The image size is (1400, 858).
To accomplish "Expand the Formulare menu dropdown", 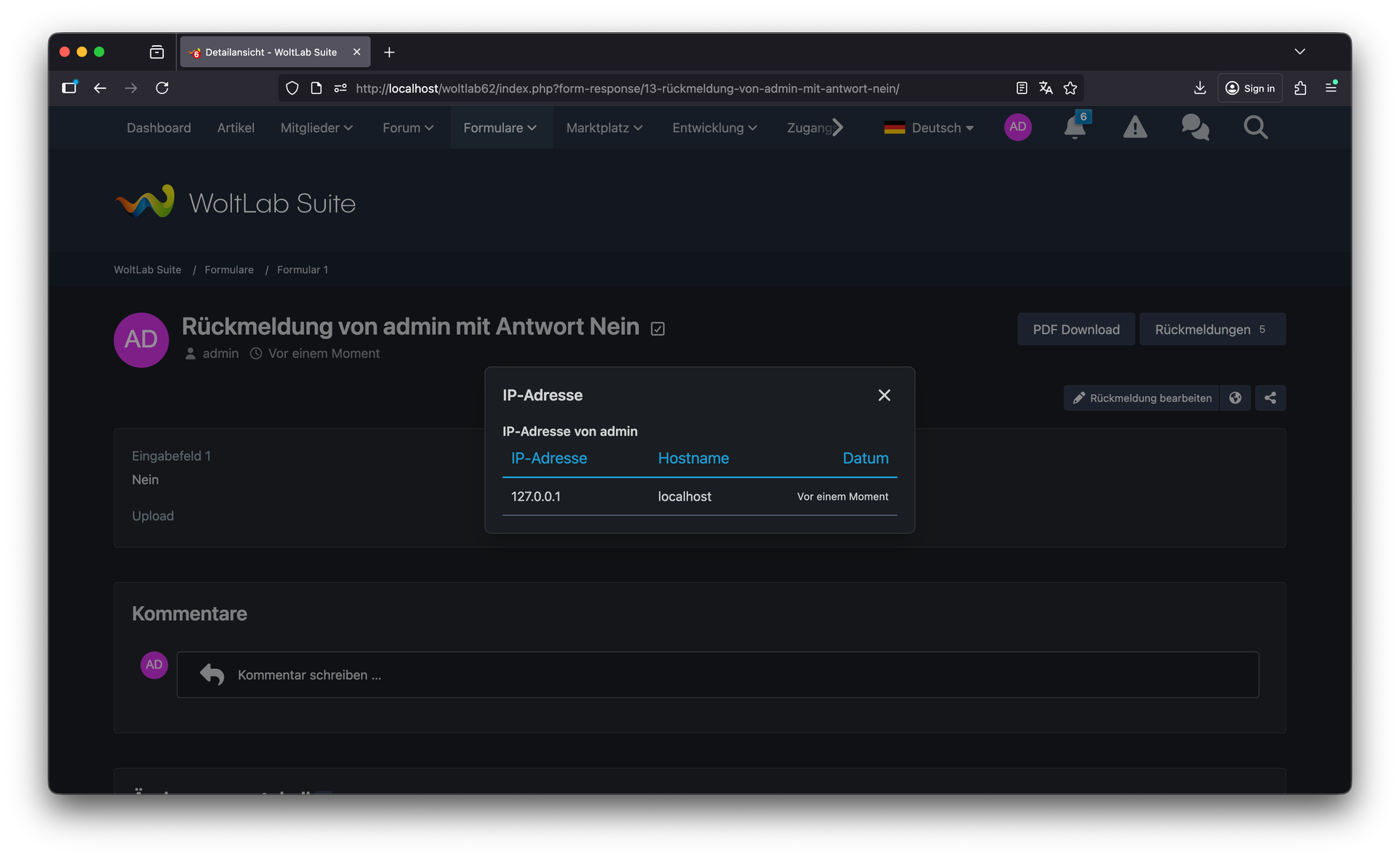I will pyautogui.click(x=500, y=128).
